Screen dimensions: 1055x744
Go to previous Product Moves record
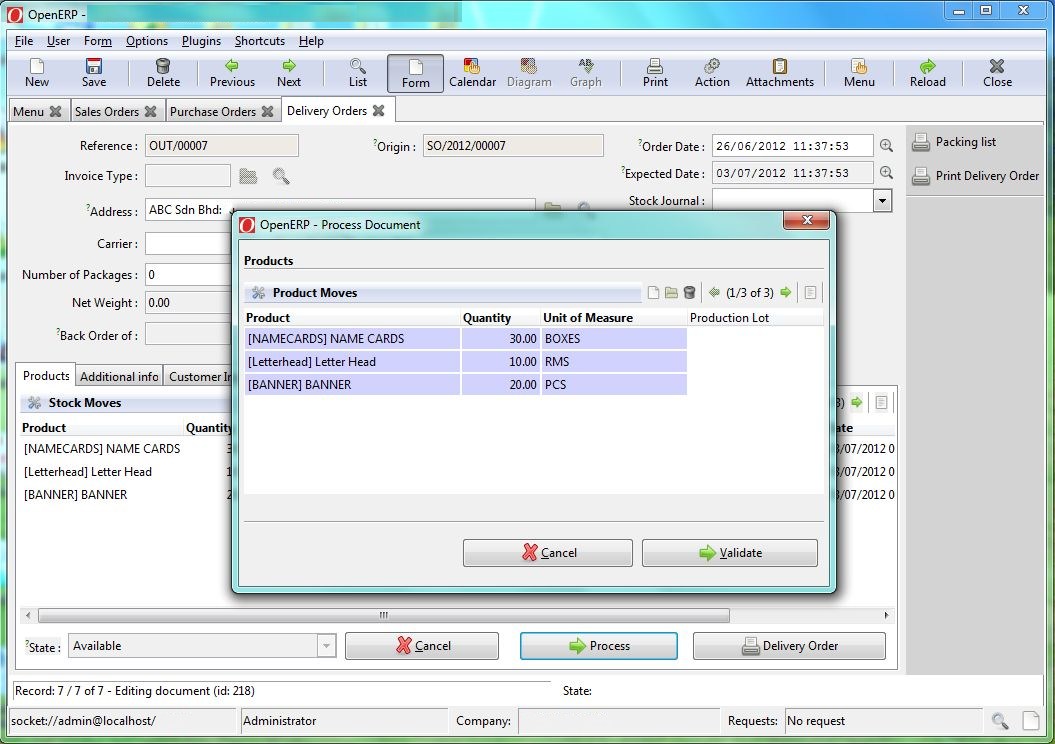coord(715,293)
